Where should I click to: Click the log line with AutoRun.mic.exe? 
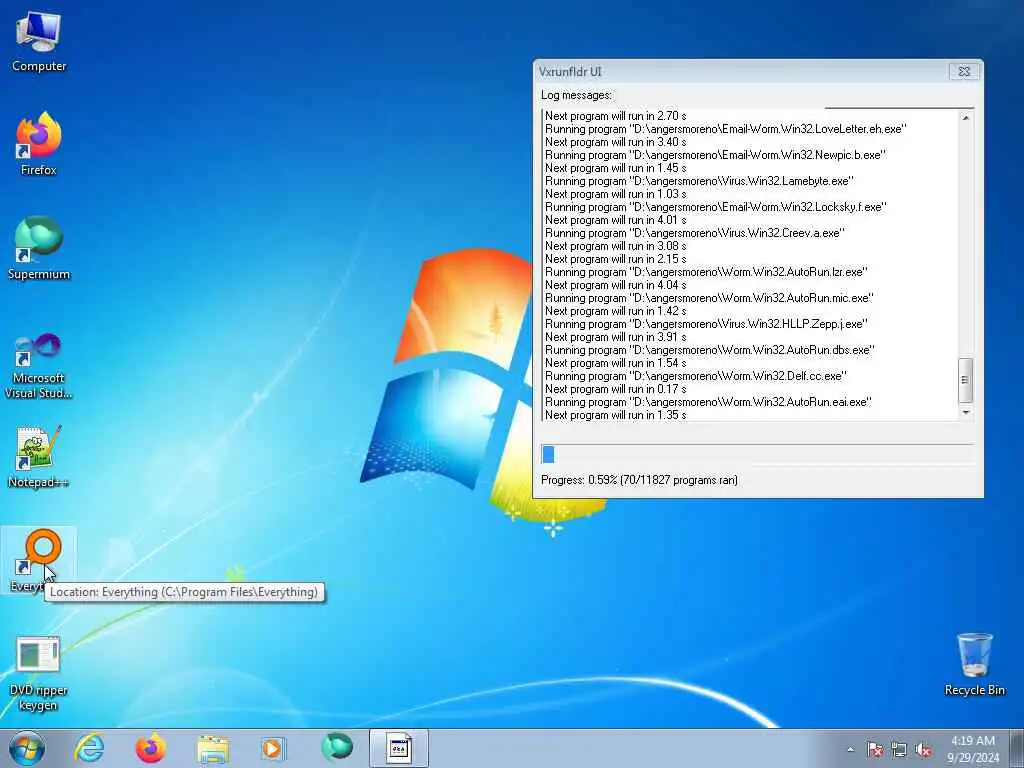[x=709, y=298]
